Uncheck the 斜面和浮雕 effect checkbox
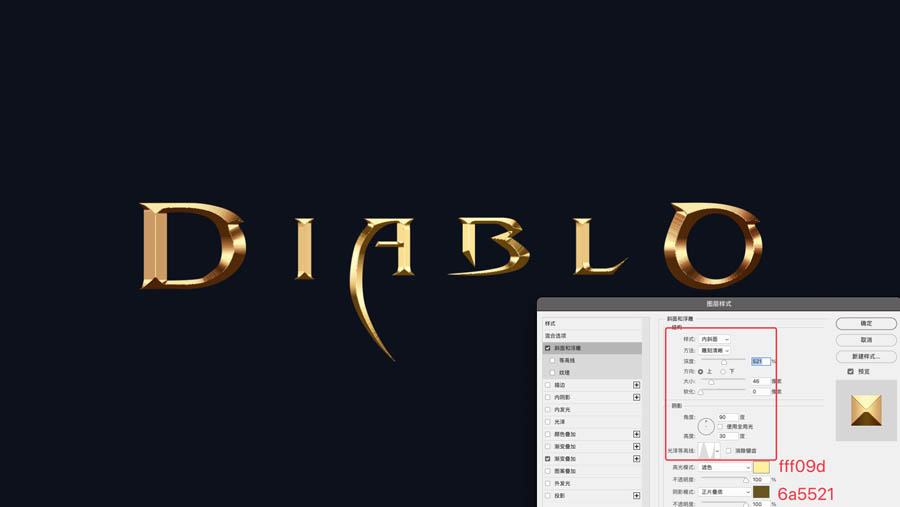 tap(548, 348)
